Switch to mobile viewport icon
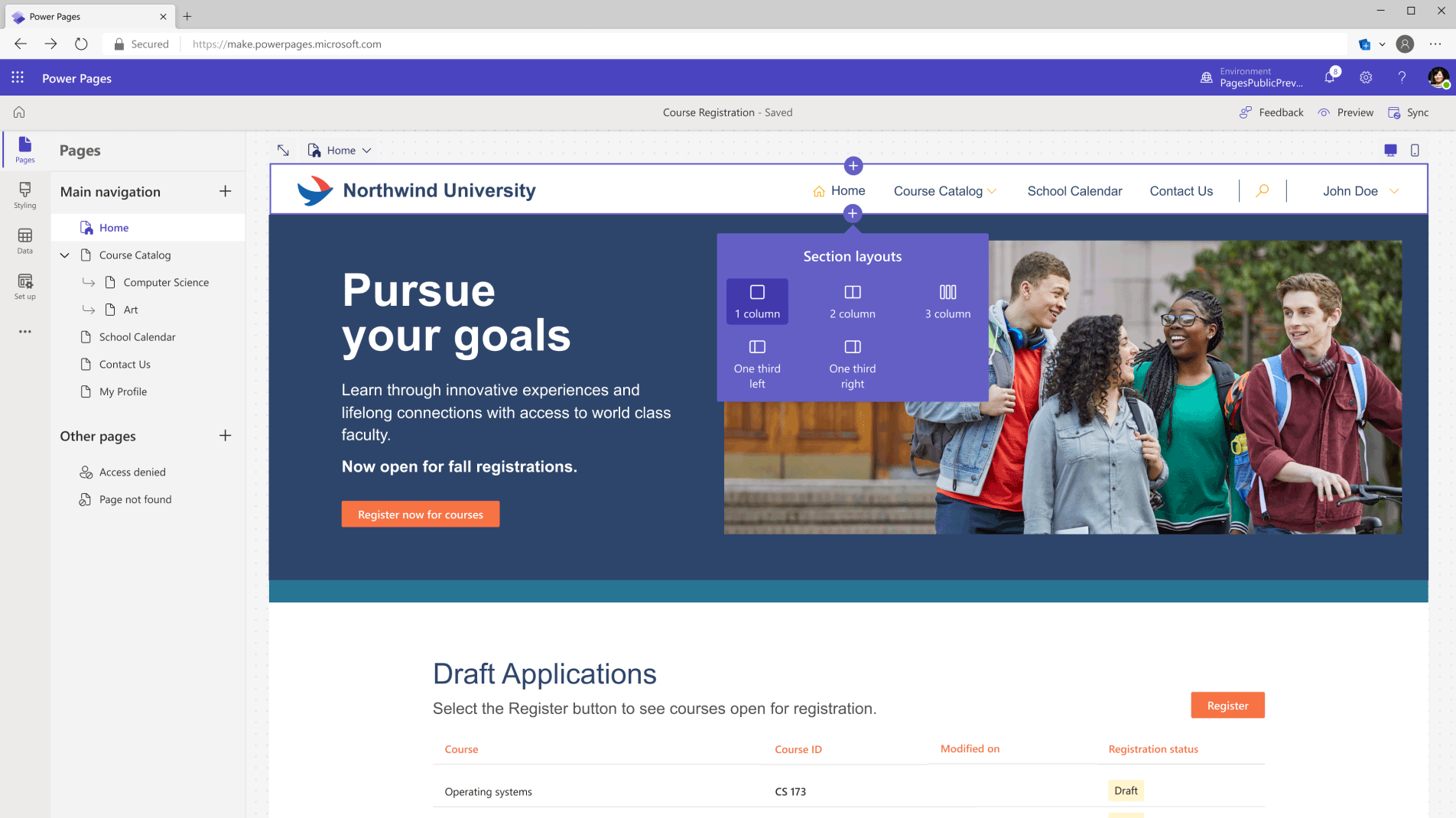This screenshot has height=818, width=1456. pos(1415,151)
